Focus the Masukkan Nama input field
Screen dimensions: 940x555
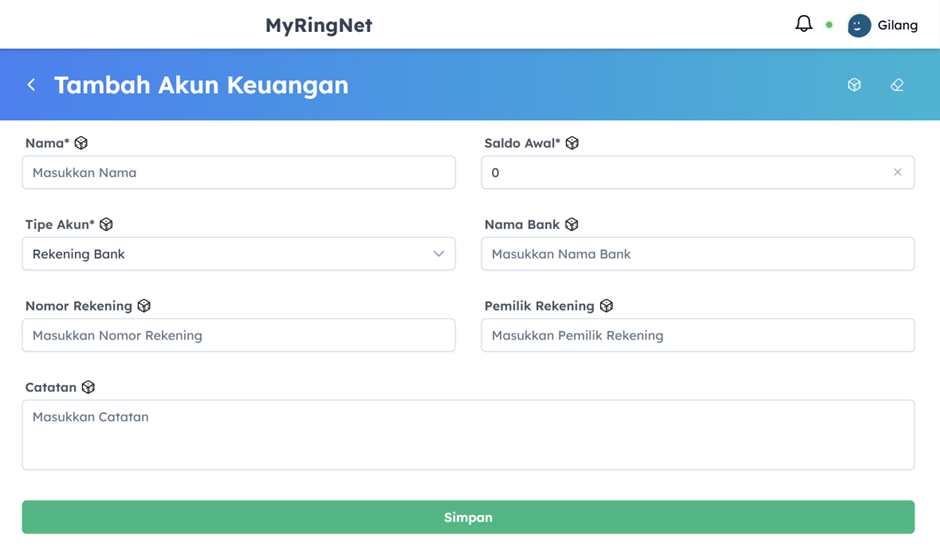[238, 172]
